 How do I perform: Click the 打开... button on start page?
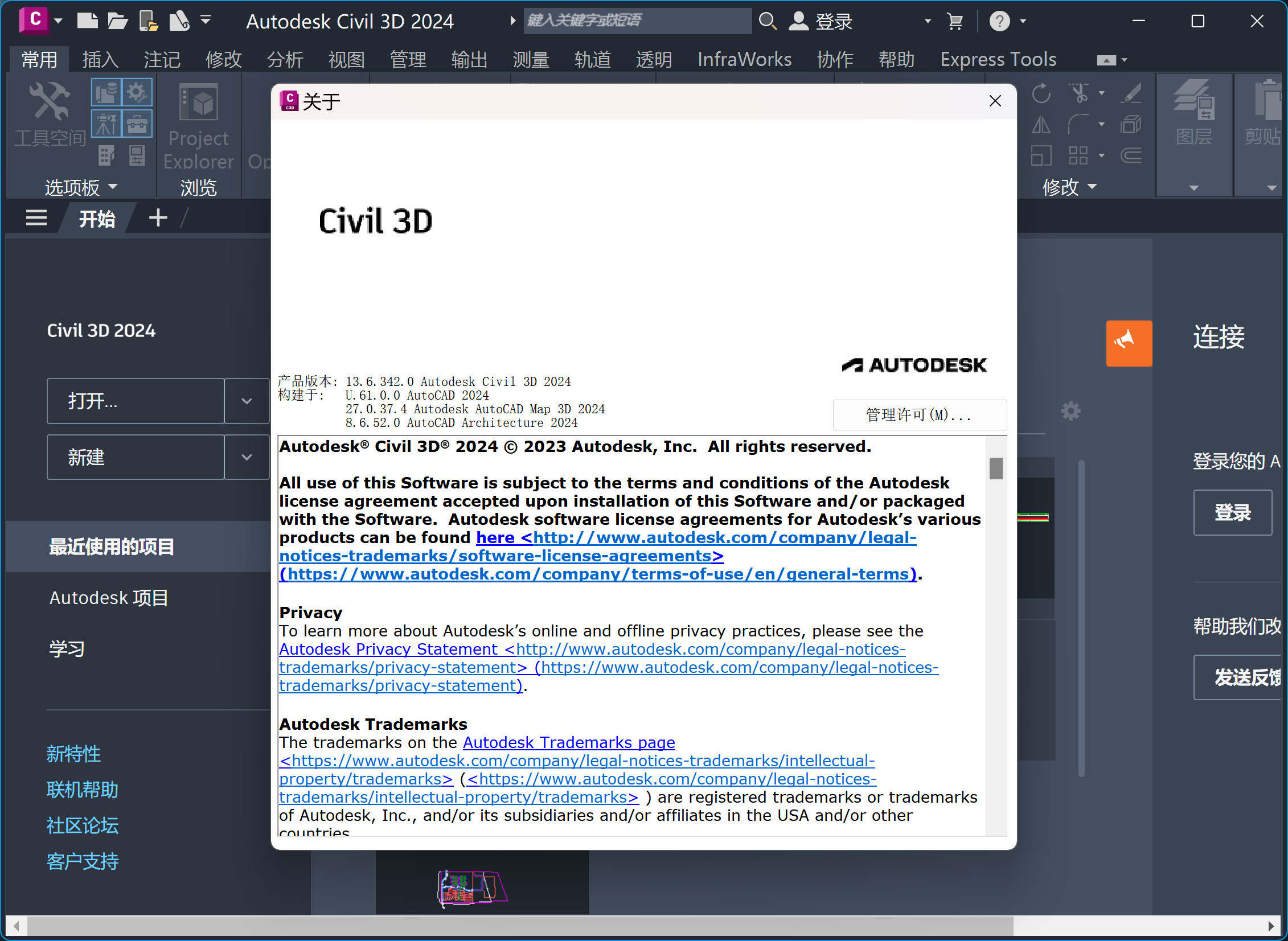[136, 401]
